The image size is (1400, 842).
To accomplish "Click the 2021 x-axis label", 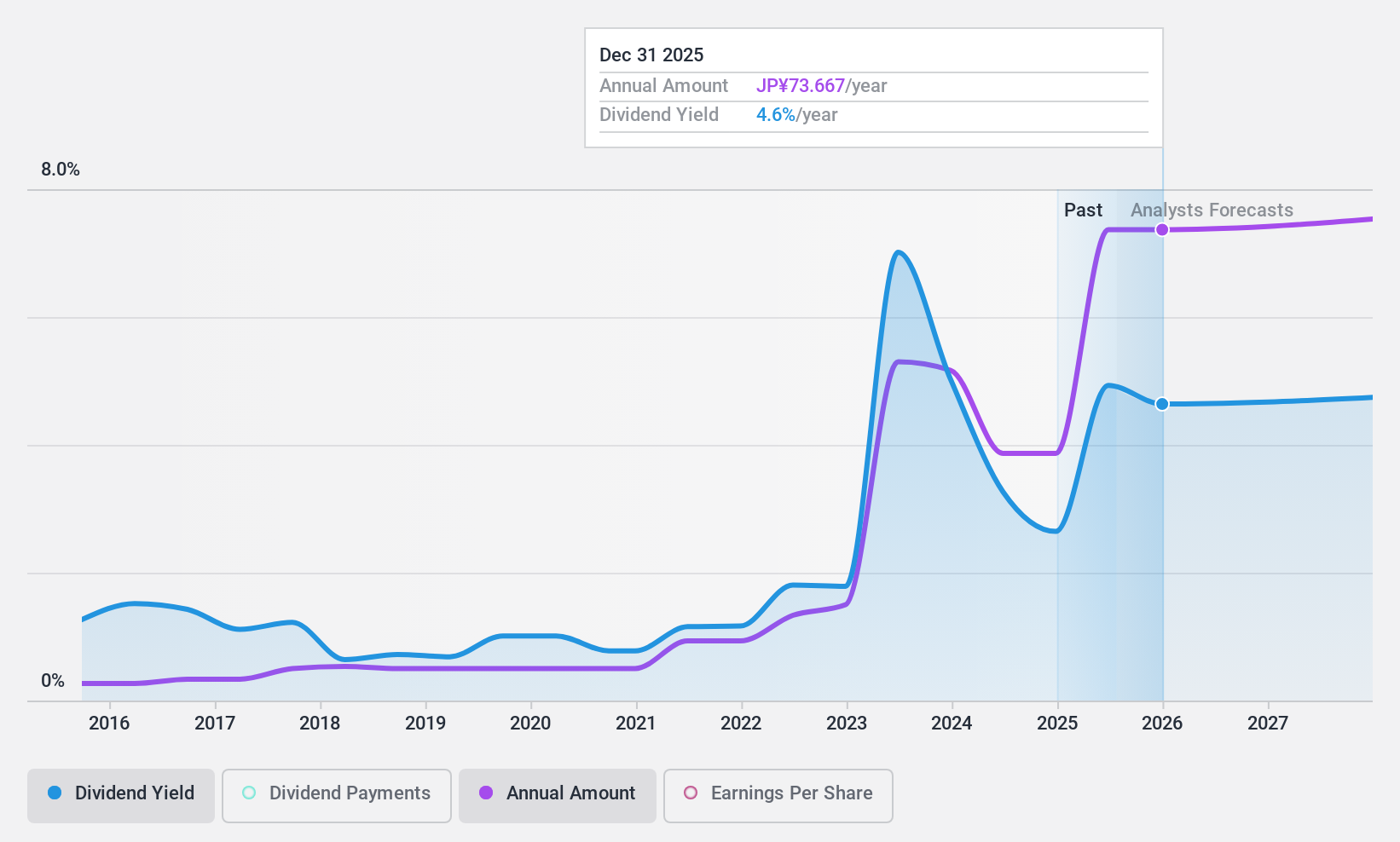I will [636, 724].
